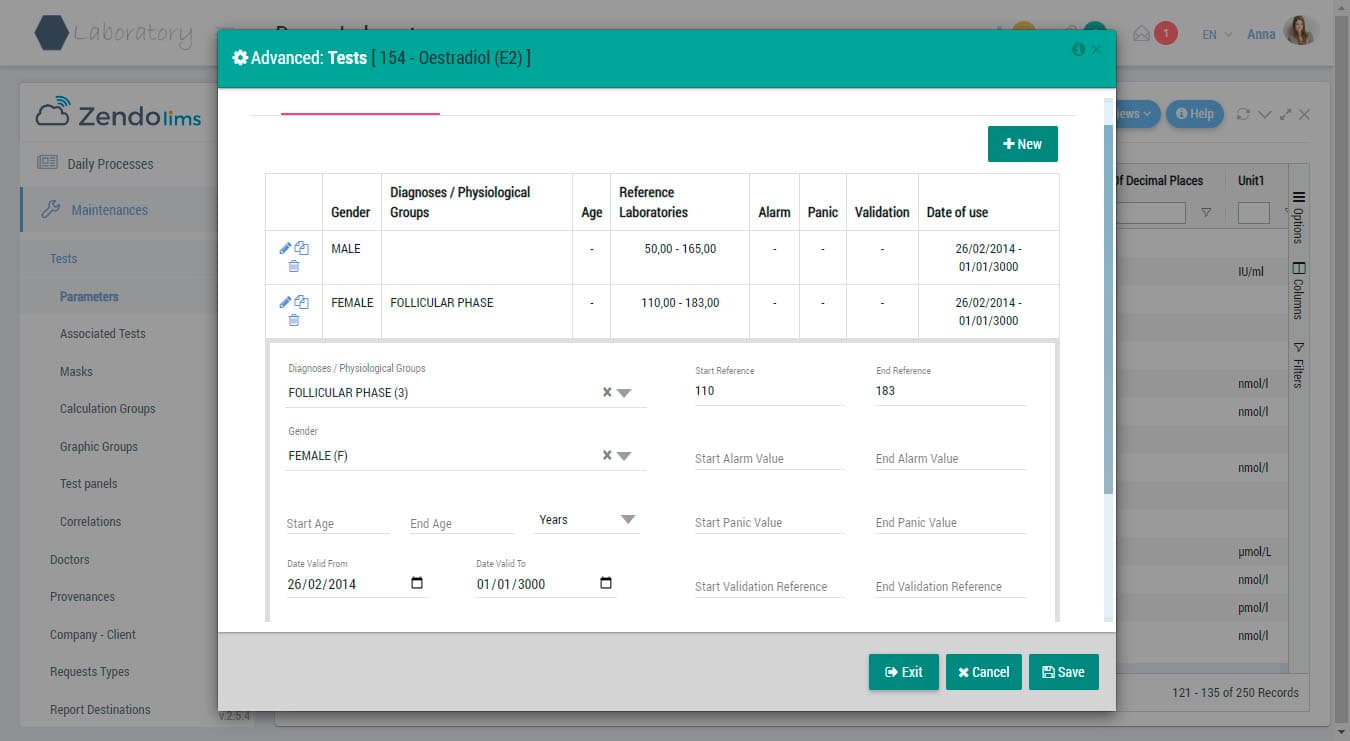The height and width of the screenshot is (741, 1350).
Task: Open Daily Processes in sidebar
Action: (110, 164)
